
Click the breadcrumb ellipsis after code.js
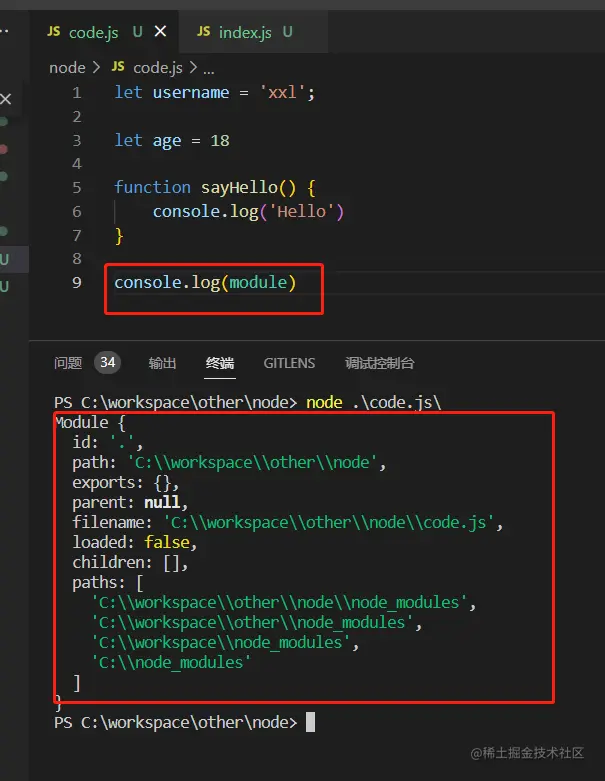point(209,69)
